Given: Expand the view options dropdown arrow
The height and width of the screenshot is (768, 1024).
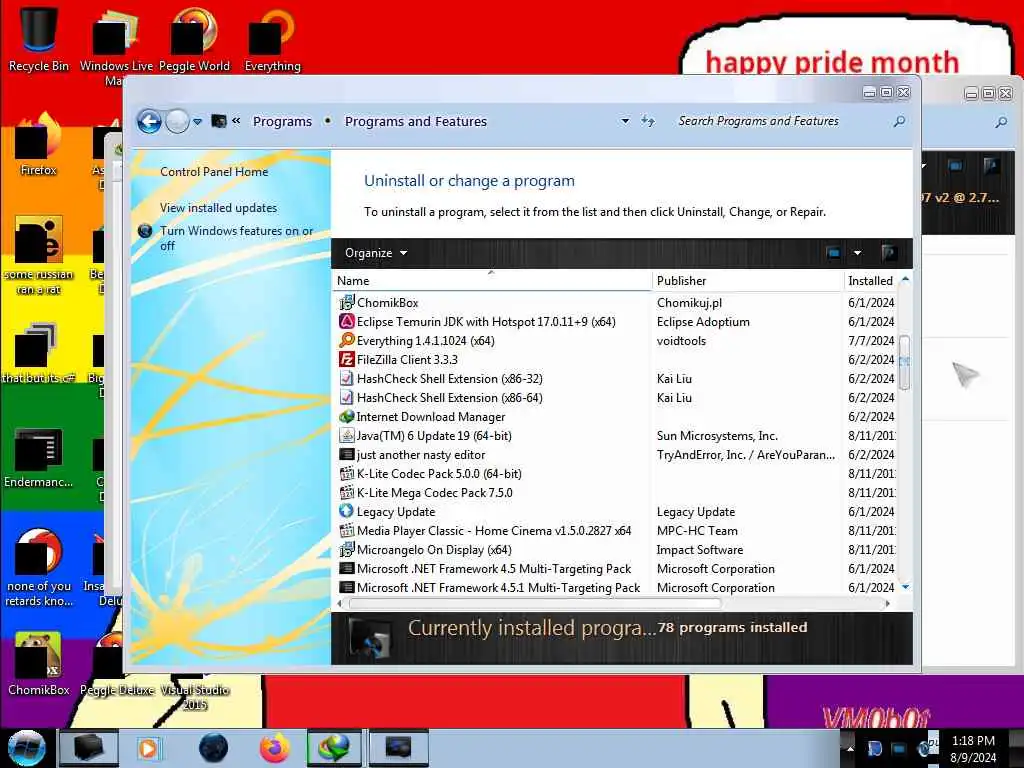Looking at the screenshot, I should point(857,253).
